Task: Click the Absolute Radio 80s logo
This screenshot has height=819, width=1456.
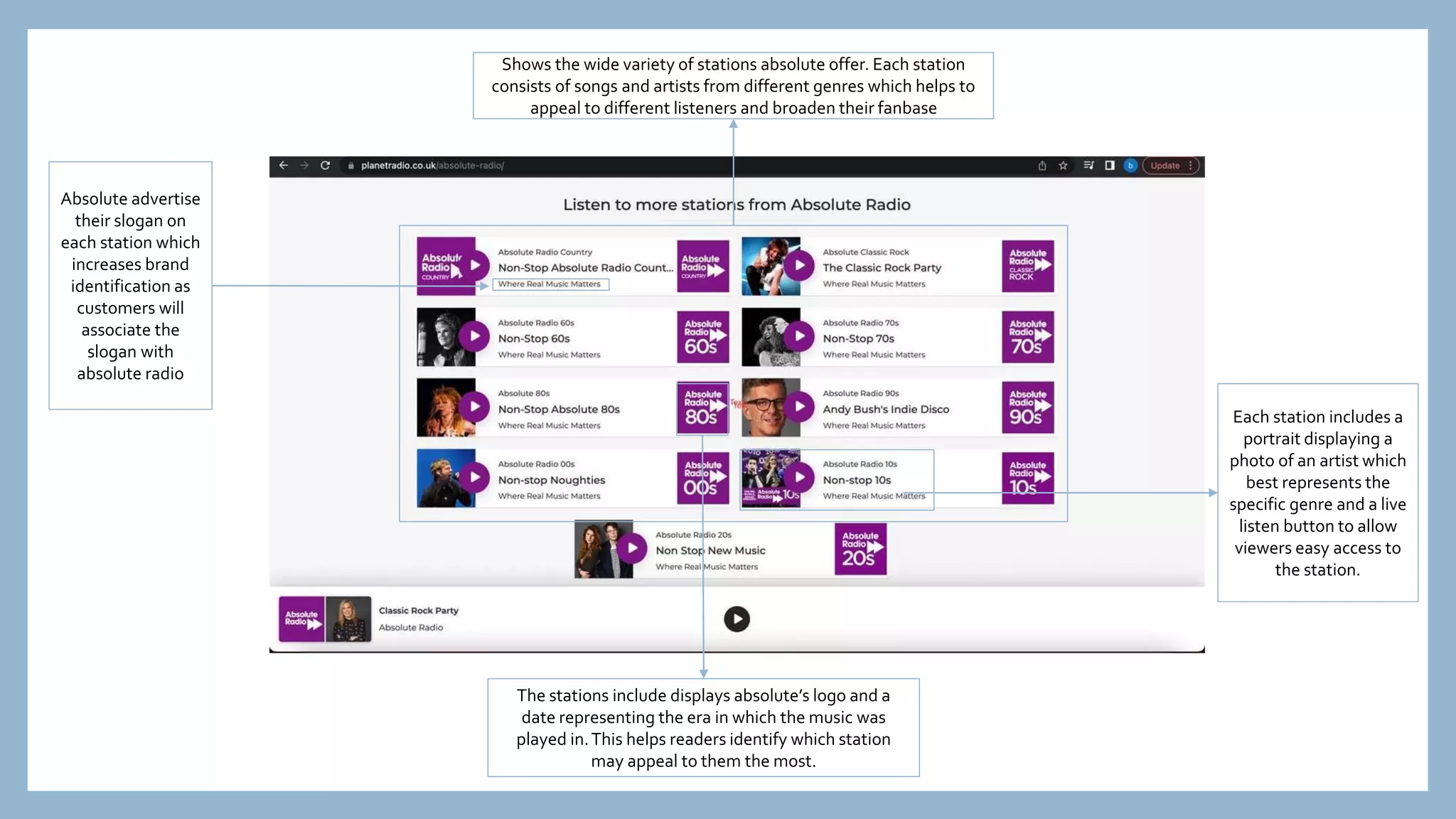Action: point(702,408)
